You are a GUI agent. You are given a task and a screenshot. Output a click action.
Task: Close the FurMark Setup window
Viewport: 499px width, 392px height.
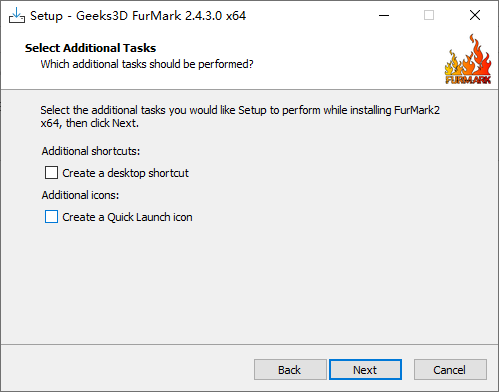pyautogui.click(x=475, y=15)
